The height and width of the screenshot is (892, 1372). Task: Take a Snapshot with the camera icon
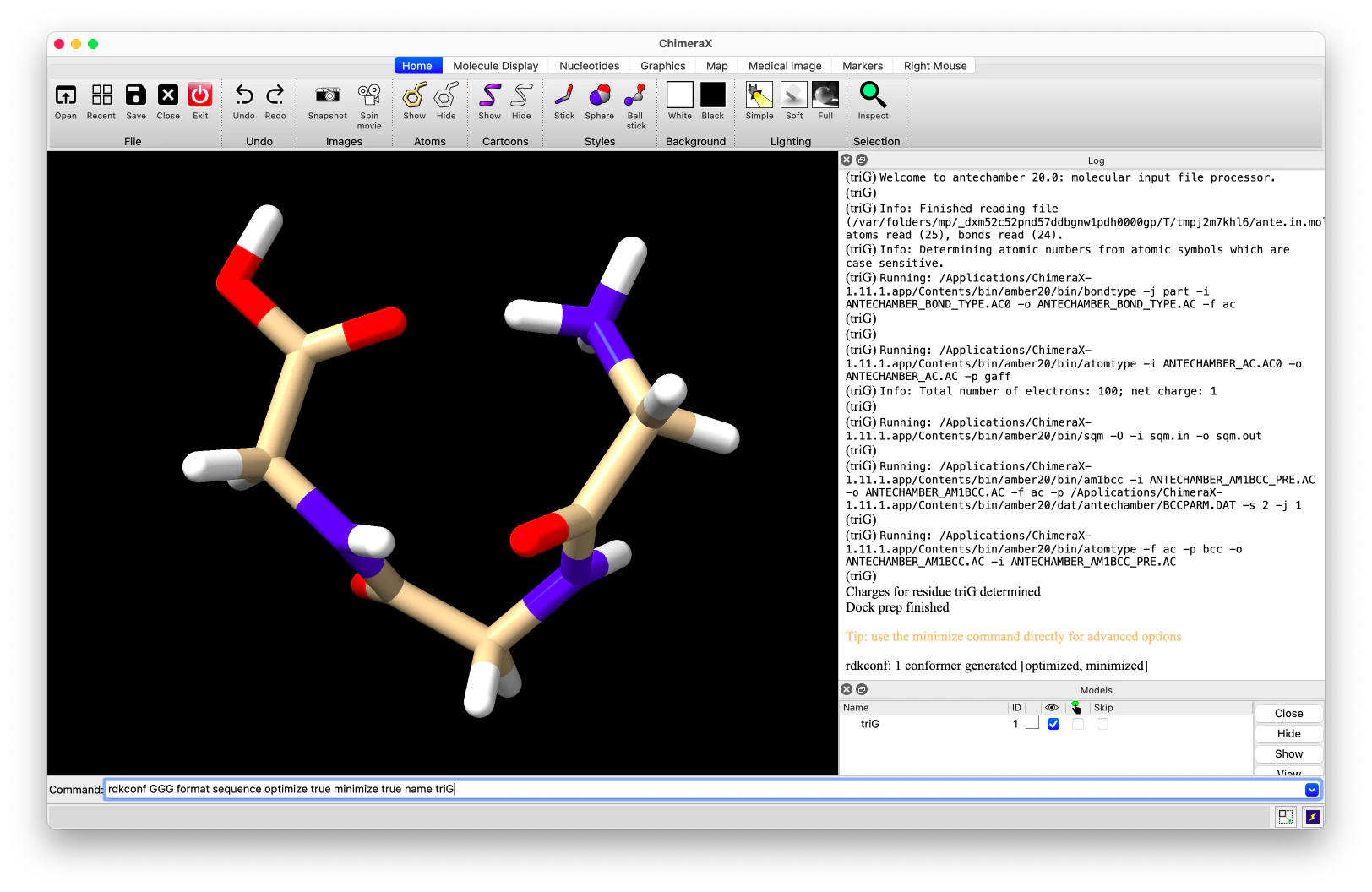pos(328,101)
